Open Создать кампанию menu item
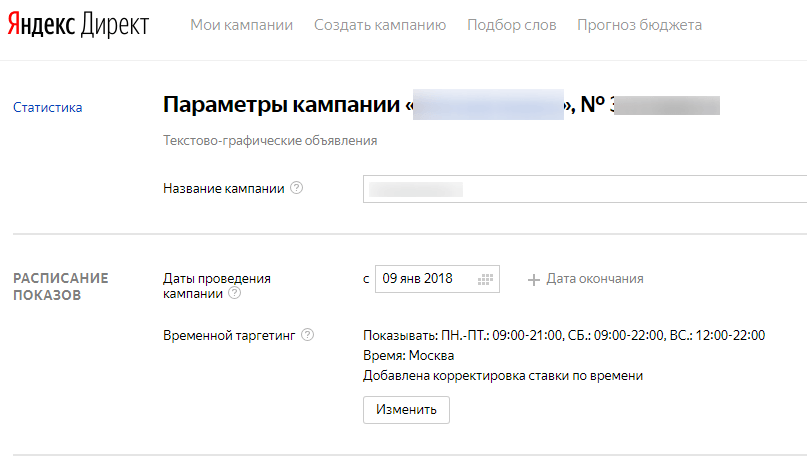The height and width of the screenshot is (461, 807). click(x=380, y=25)
